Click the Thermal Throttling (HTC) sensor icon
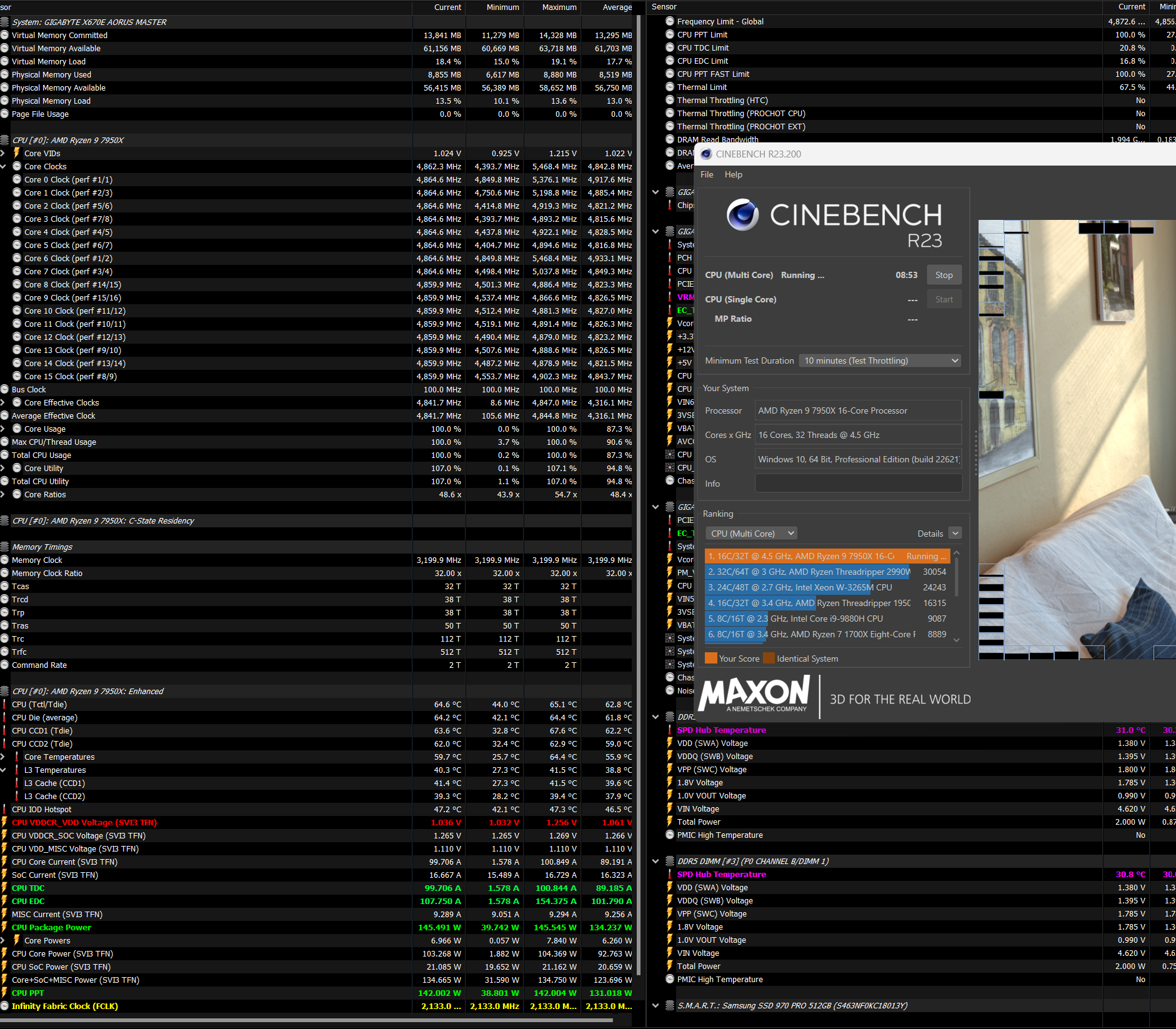1176x1029 pixels. pos(670,100)
